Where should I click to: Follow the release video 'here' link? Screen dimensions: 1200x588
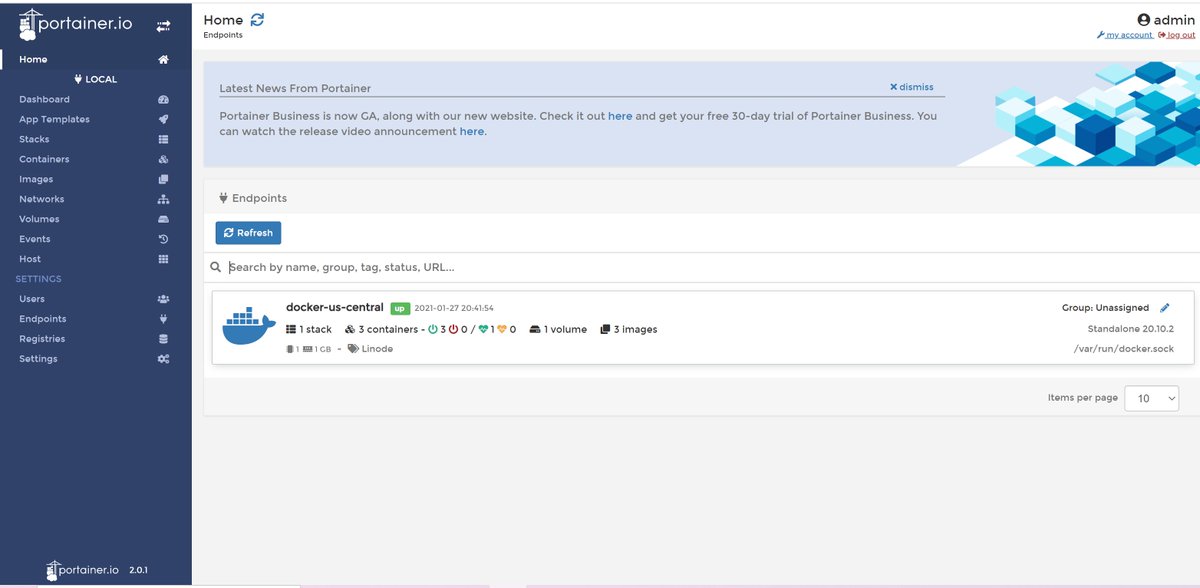click(x=472, y=131)
